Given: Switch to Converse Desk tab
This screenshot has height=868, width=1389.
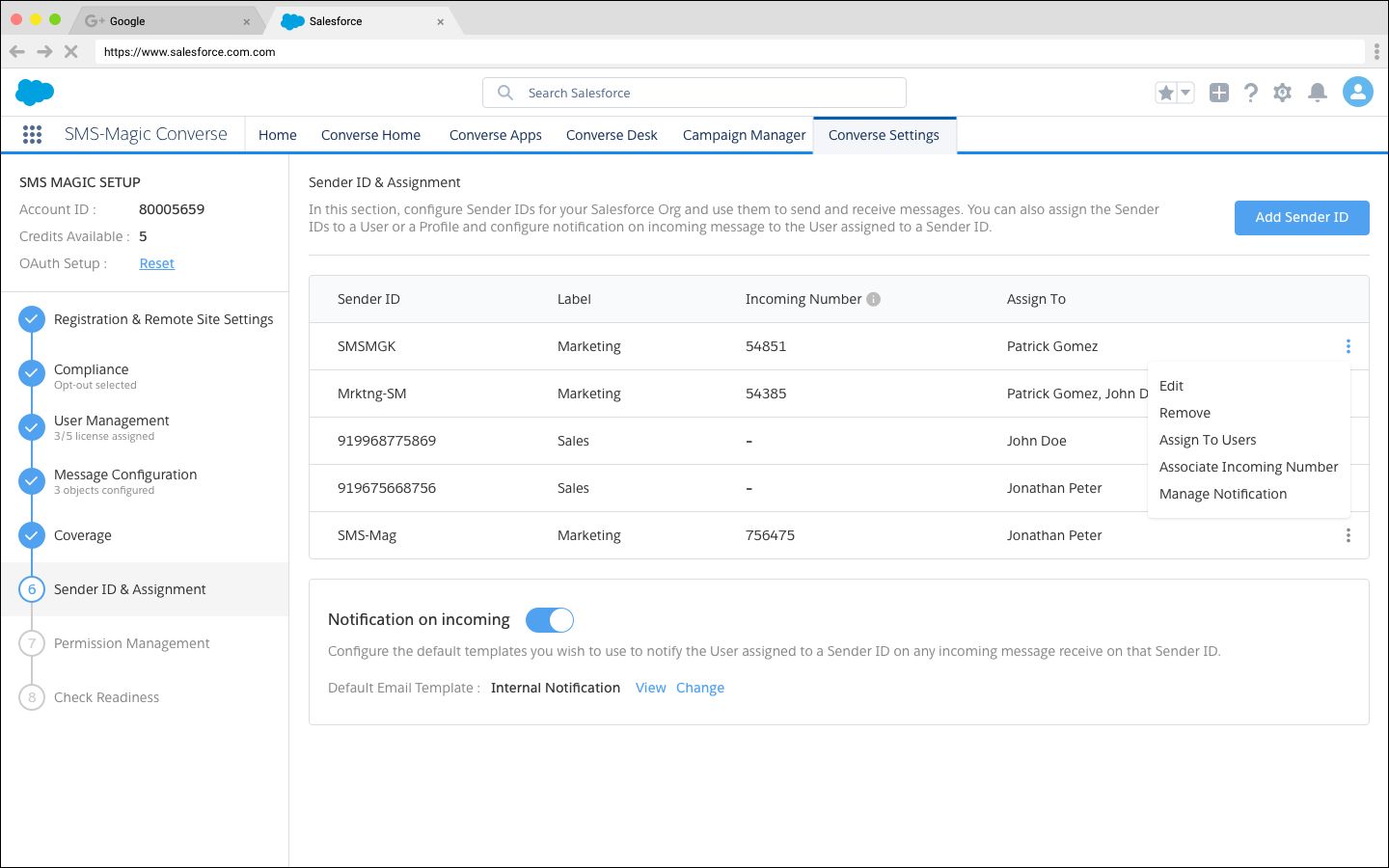Looking at the screenshot, I should 612,135.
